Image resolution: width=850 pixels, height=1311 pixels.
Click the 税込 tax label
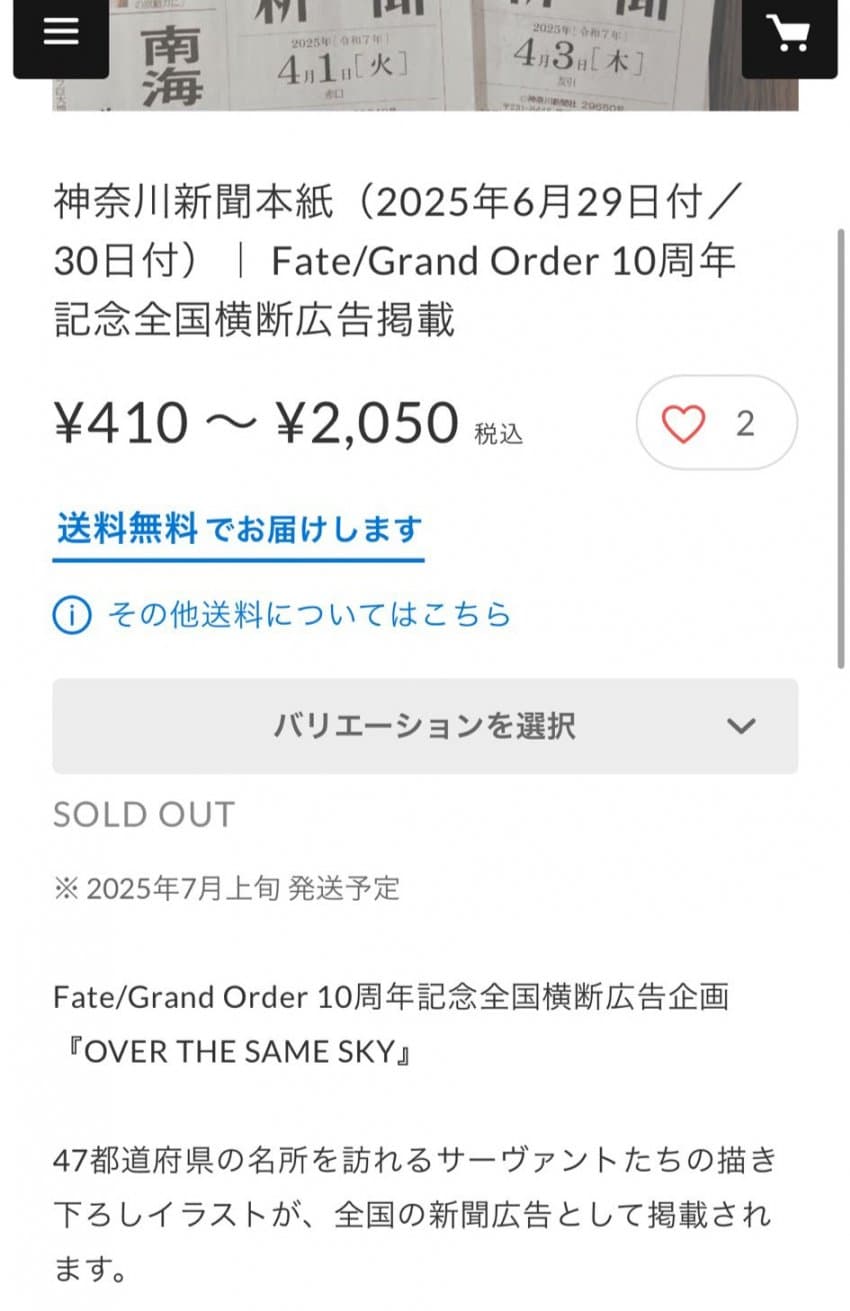[x=498, y=433]
